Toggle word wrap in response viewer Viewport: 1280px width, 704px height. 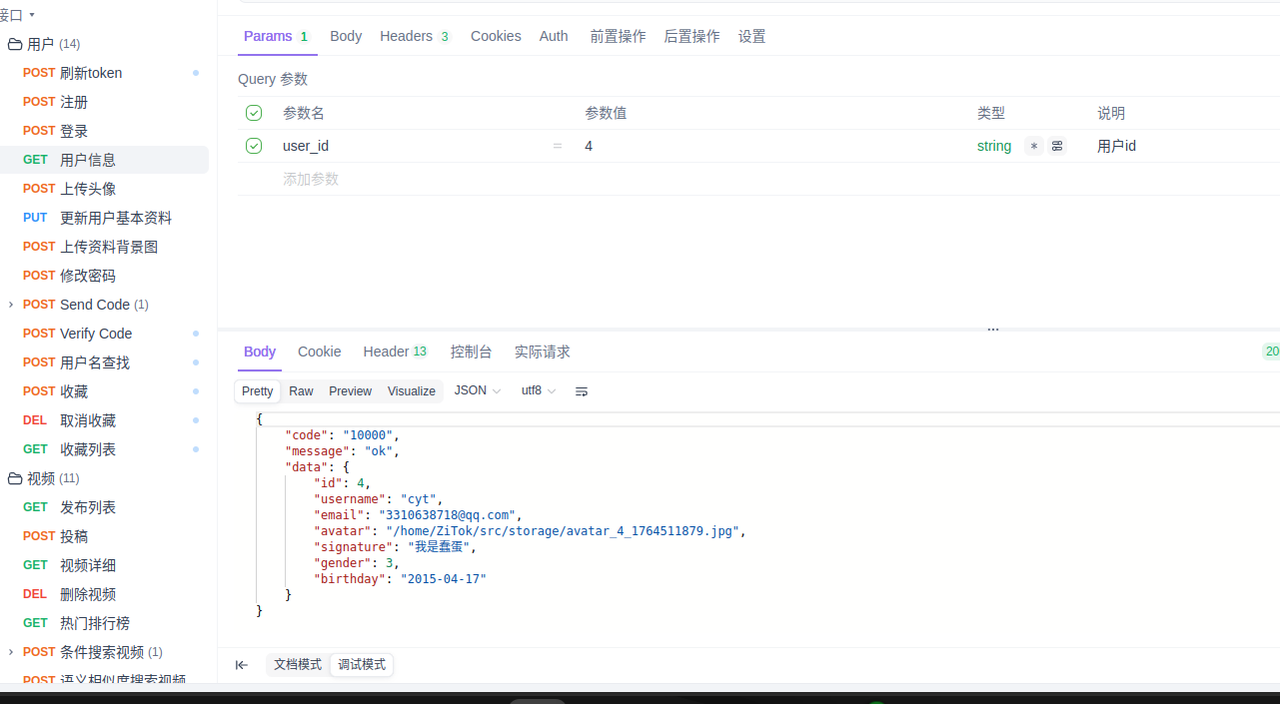(581, 391)
